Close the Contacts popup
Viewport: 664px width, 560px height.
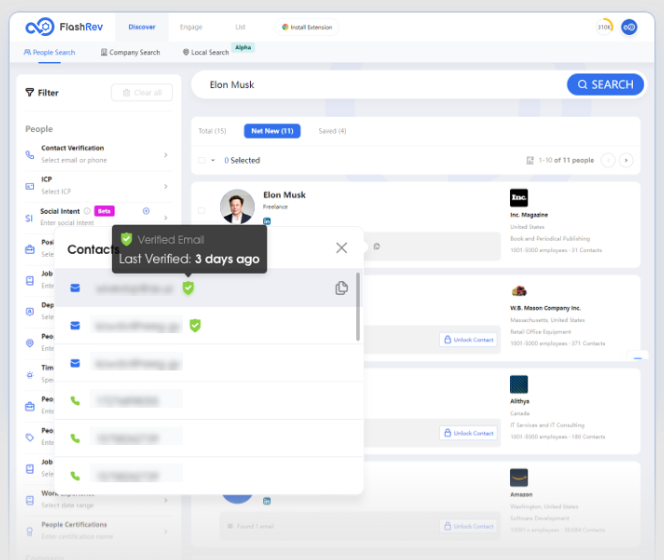(341, 248)
